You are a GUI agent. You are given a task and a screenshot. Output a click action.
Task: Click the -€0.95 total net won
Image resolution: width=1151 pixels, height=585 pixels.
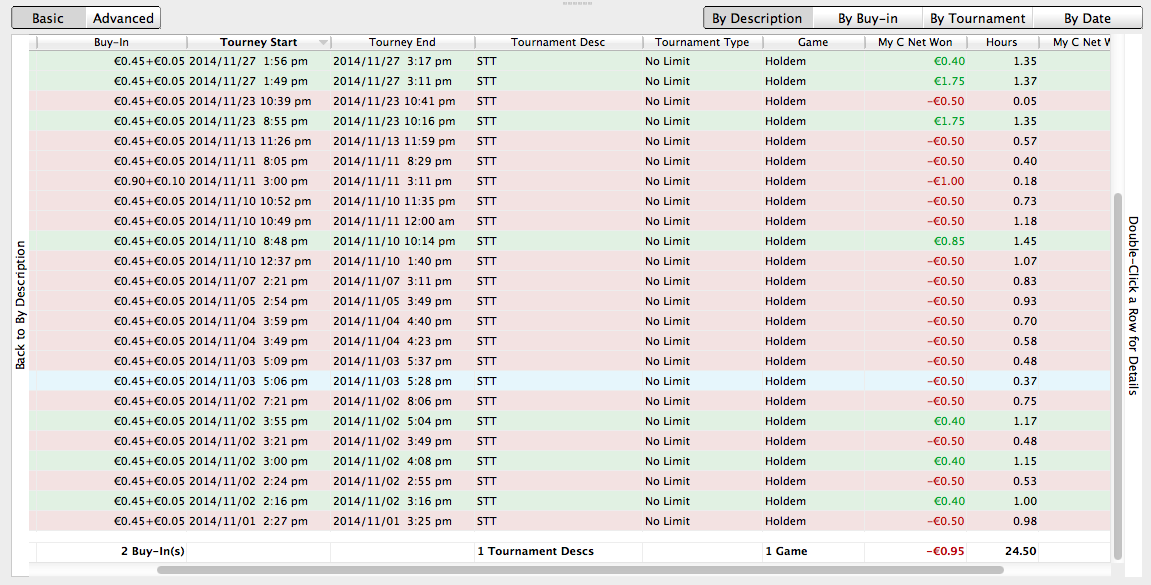coord(915,551)
